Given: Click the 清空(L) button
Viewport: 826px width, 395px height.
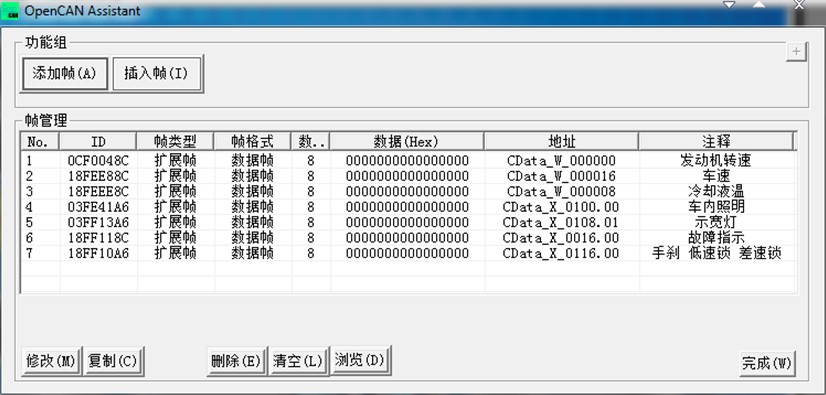Looking at the screenshot, I should coord(298,361).
